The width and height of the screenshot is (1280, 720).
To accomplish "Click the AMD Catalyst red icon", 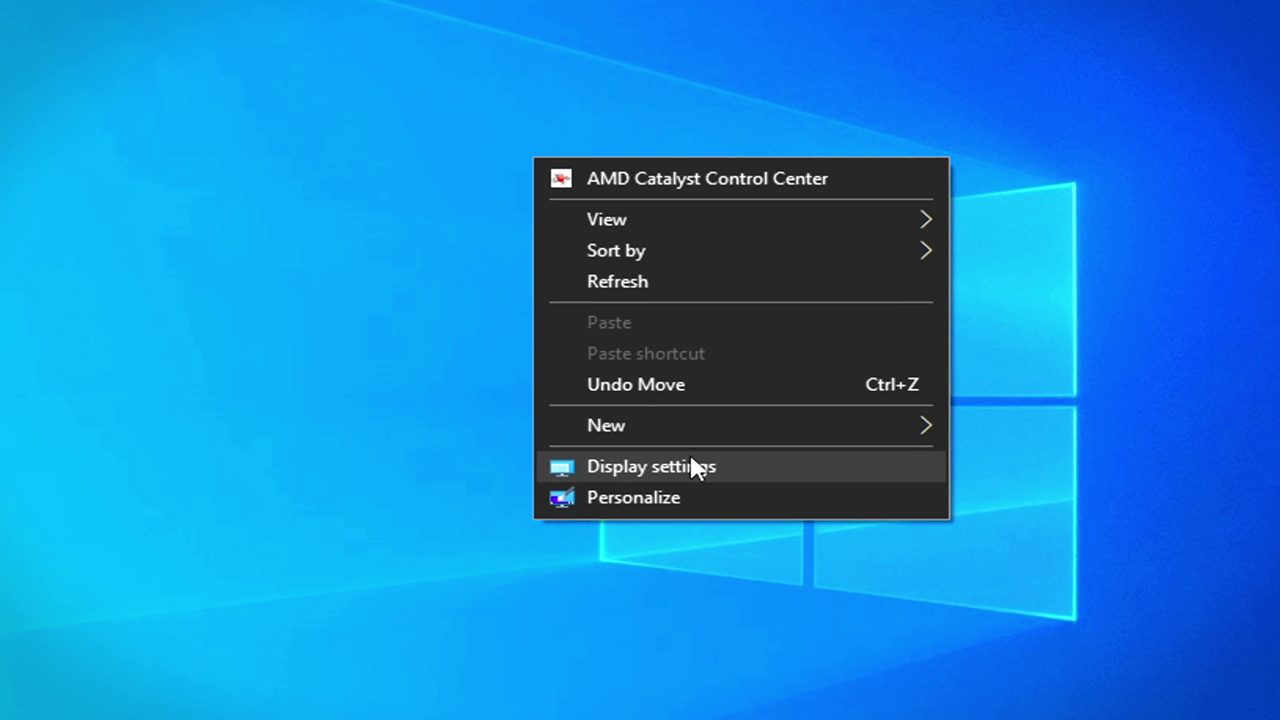I will click(561, 179).
